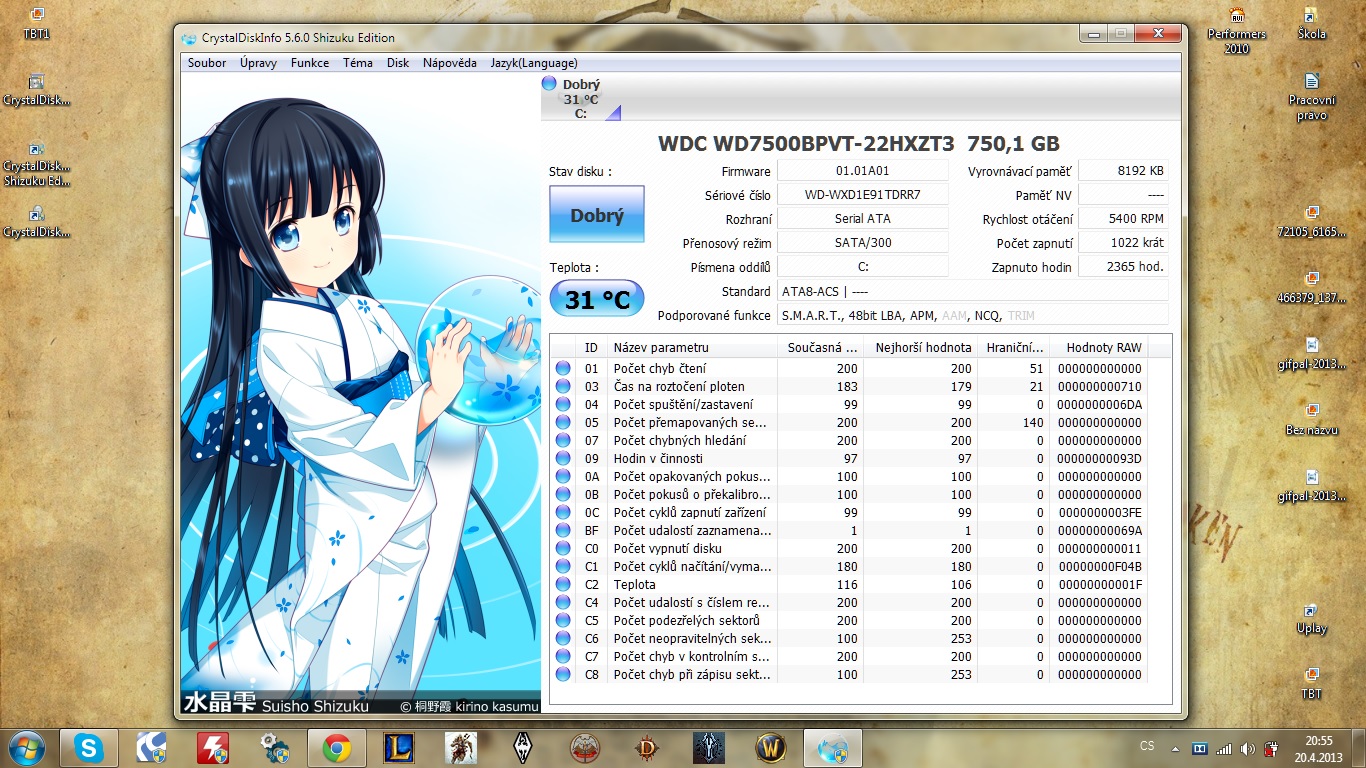Click the Nejhorší hodnota column header
Viewport: 1366px width, 768px height.
[x=923, y=348]
